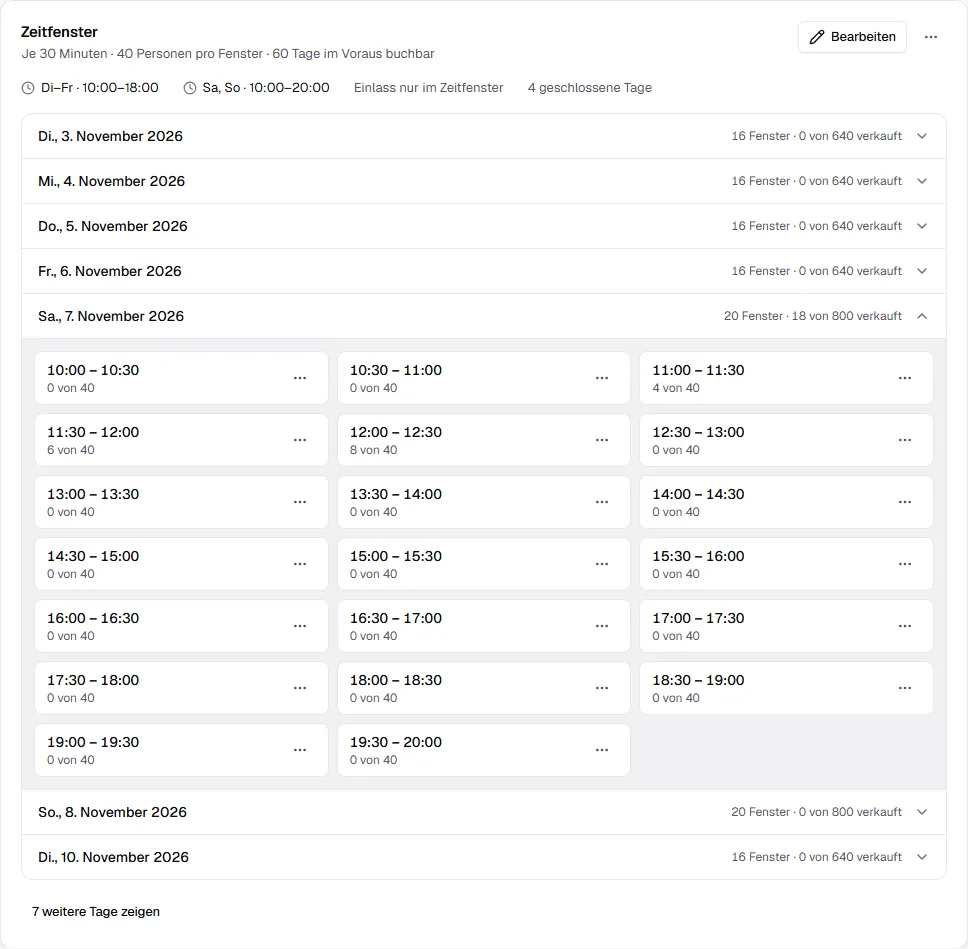Open the 14:00 – 14:30 time slot label
This screenshot has width=968, height=949.
pyautogui.click(x=698, y=494)
